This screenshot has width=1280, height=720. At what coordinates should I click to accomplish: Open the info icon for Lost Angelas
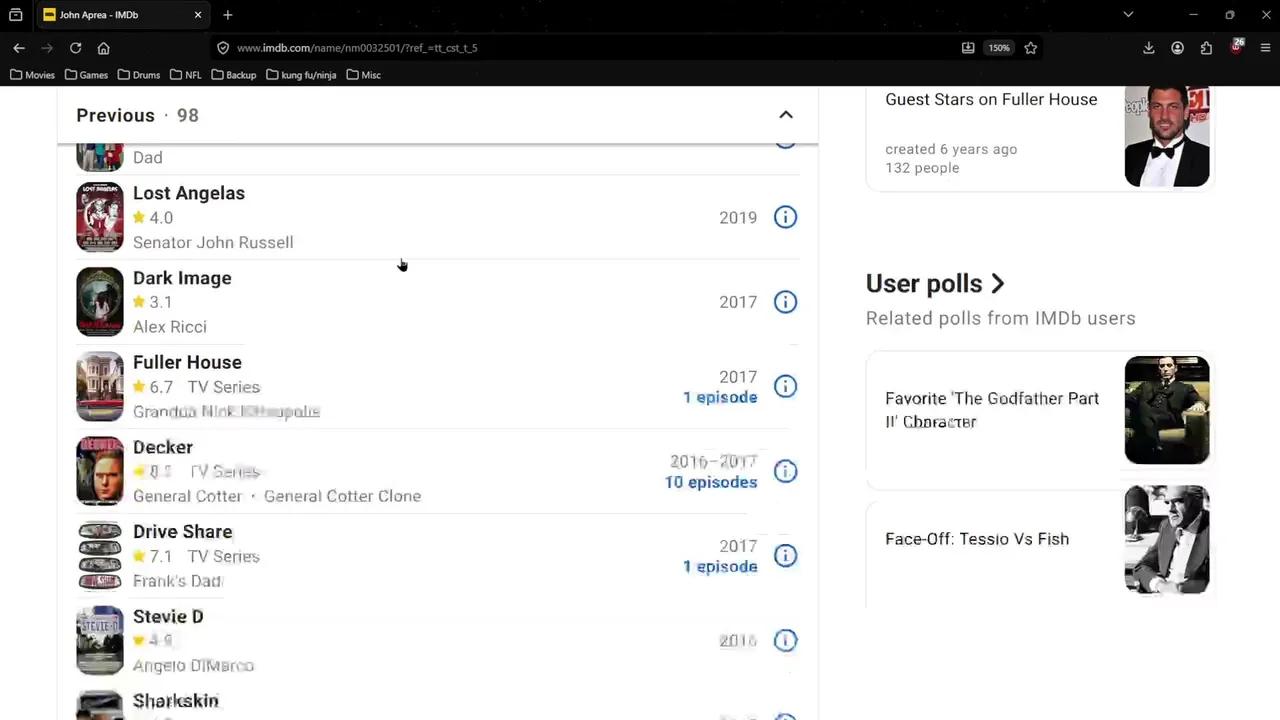[x=785, y=217]
